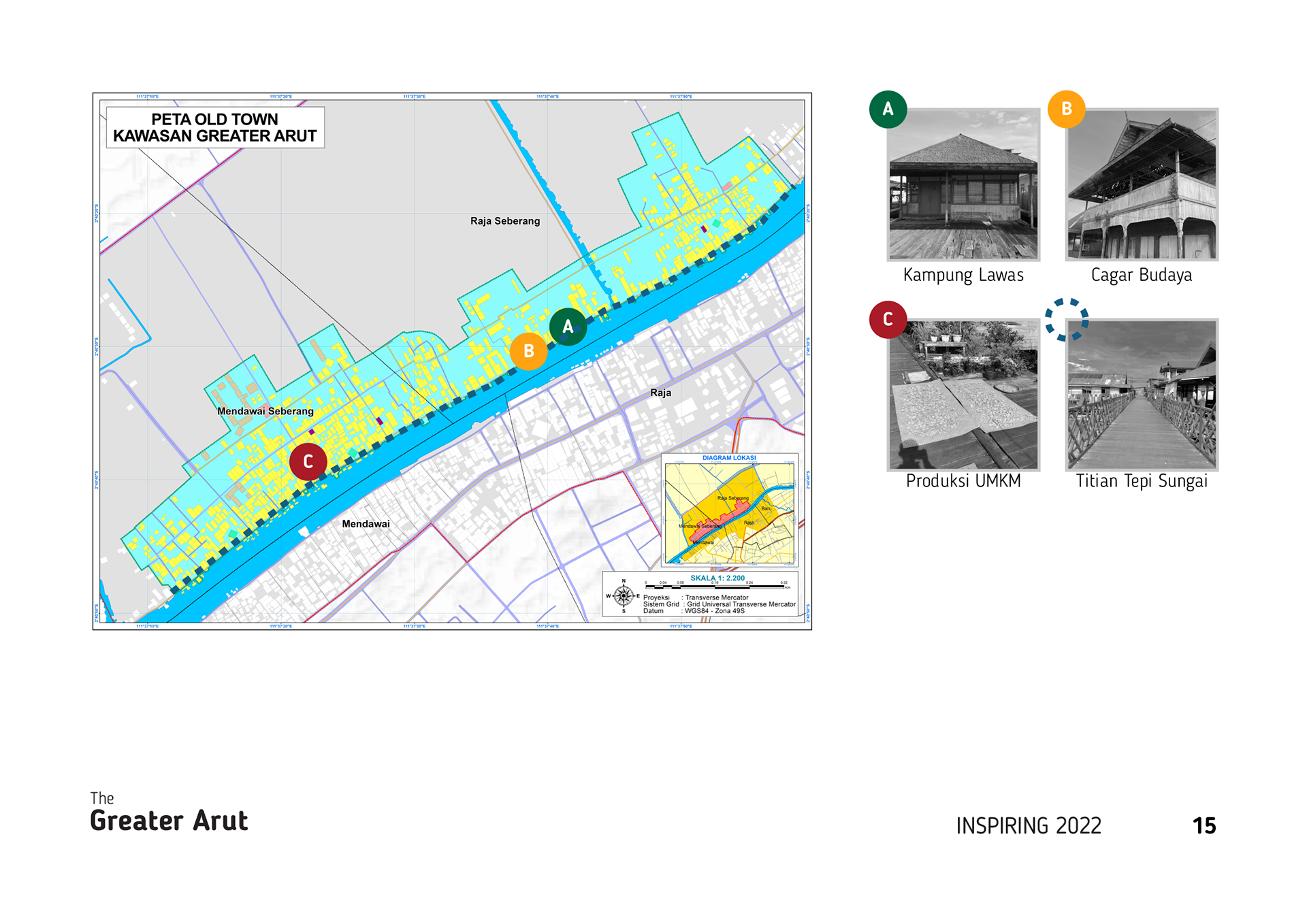The height and width of the screenshot is (924, 1307).
Task: Click page number 15
Action: click(1204, 826)
